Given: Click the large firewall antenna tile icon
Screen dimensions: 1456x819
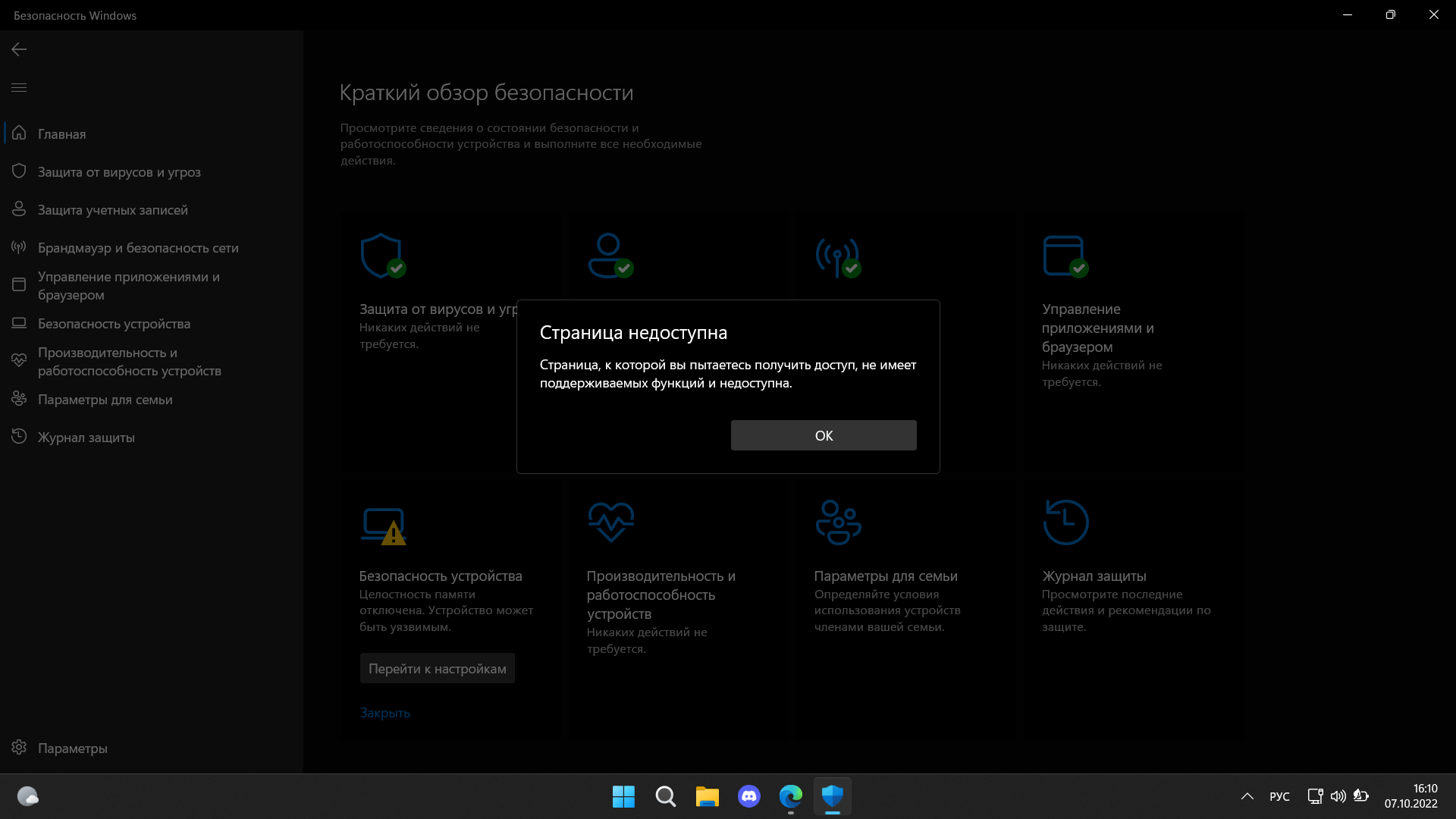Looking at the screenshot, I should pyautogui.click(x=838, y=257).
